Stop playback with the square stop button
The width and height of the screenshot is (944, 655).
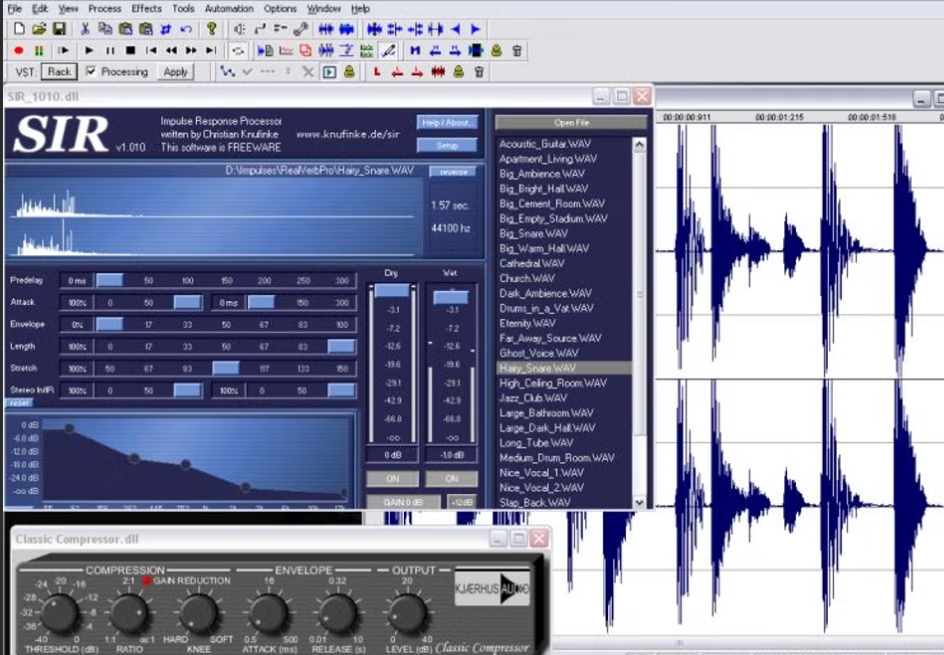(x=130, y=51)
